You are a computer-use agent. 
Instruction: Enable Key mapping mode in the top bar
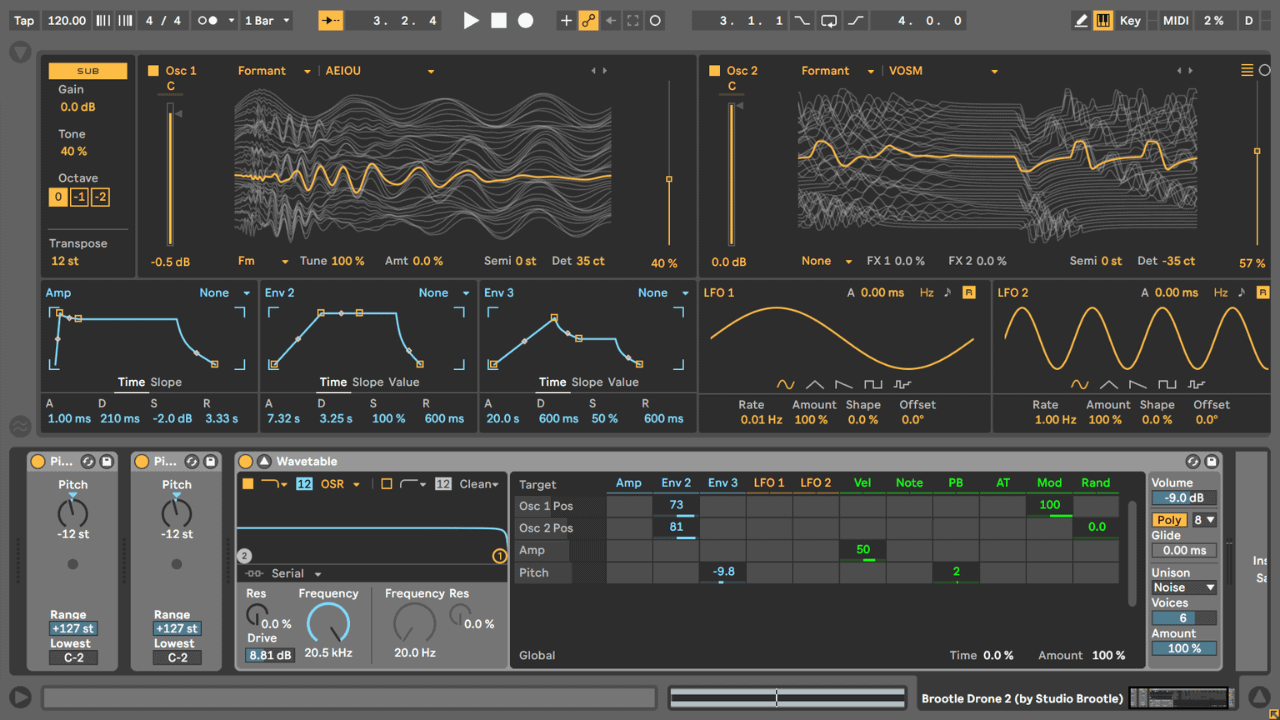[x=1130, y=19]
